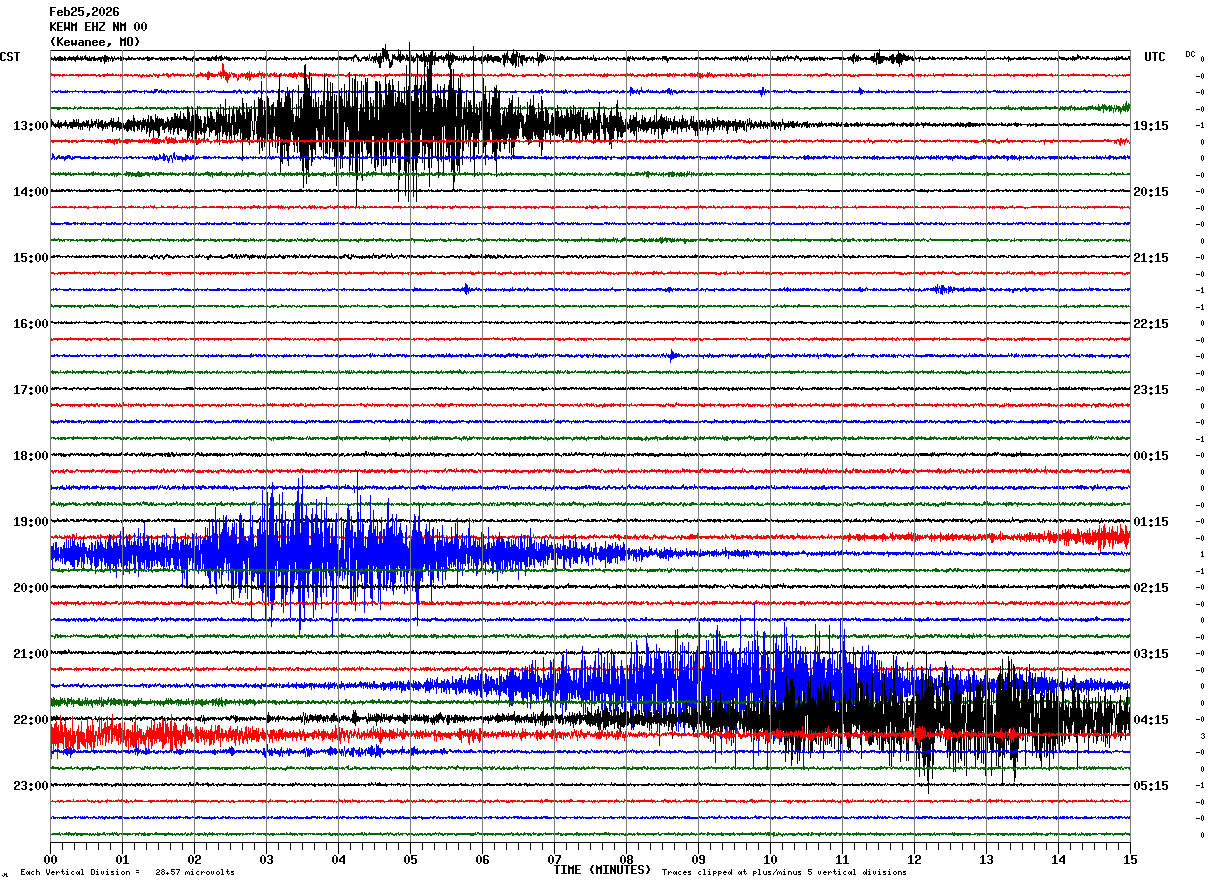Select the station code KEWM EHZ NM 00
This screenshot has width=1210, height=886.
point(98,27)
